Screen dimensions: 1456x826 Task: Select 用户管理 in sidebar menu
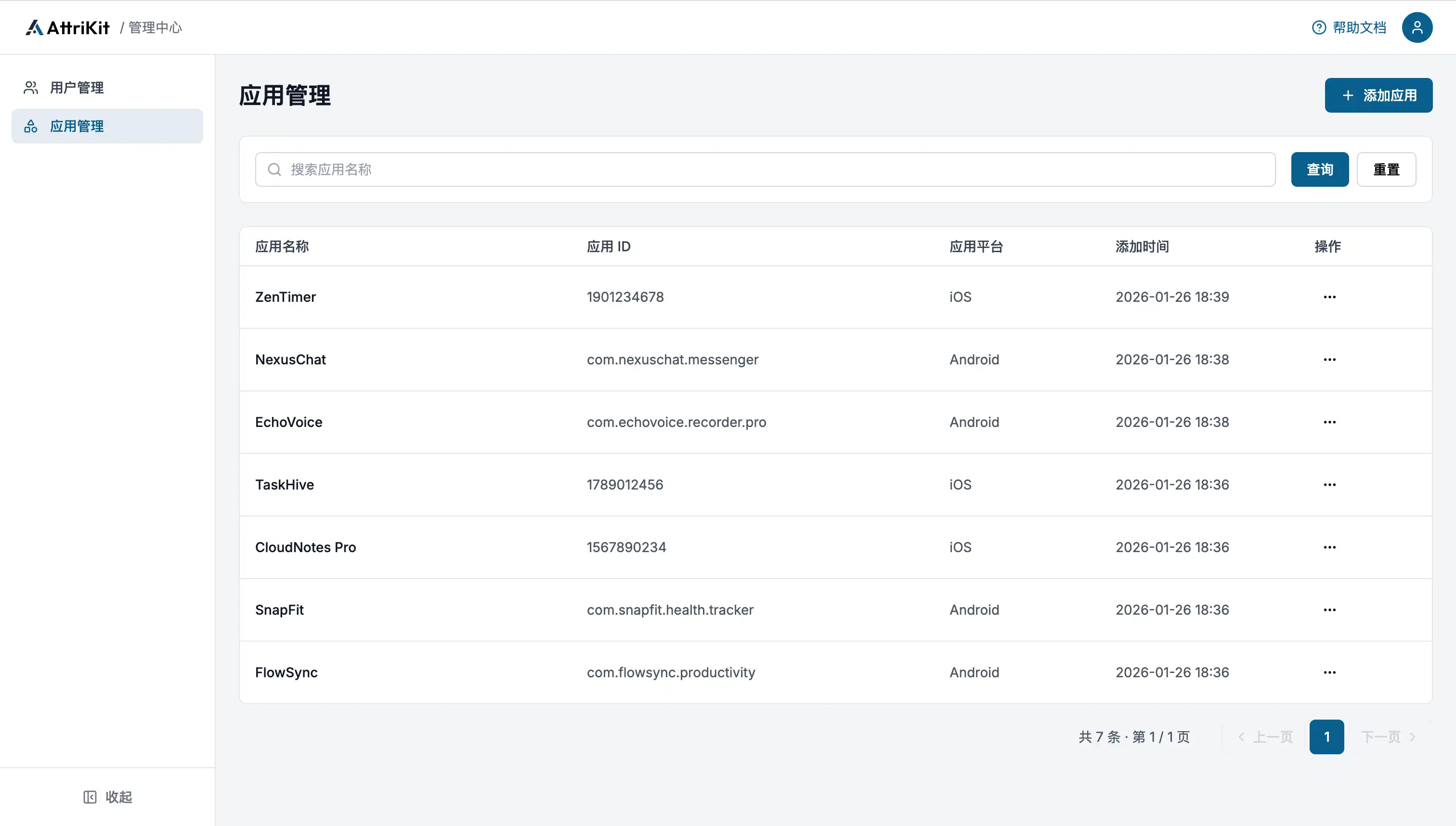pos(77,88)
